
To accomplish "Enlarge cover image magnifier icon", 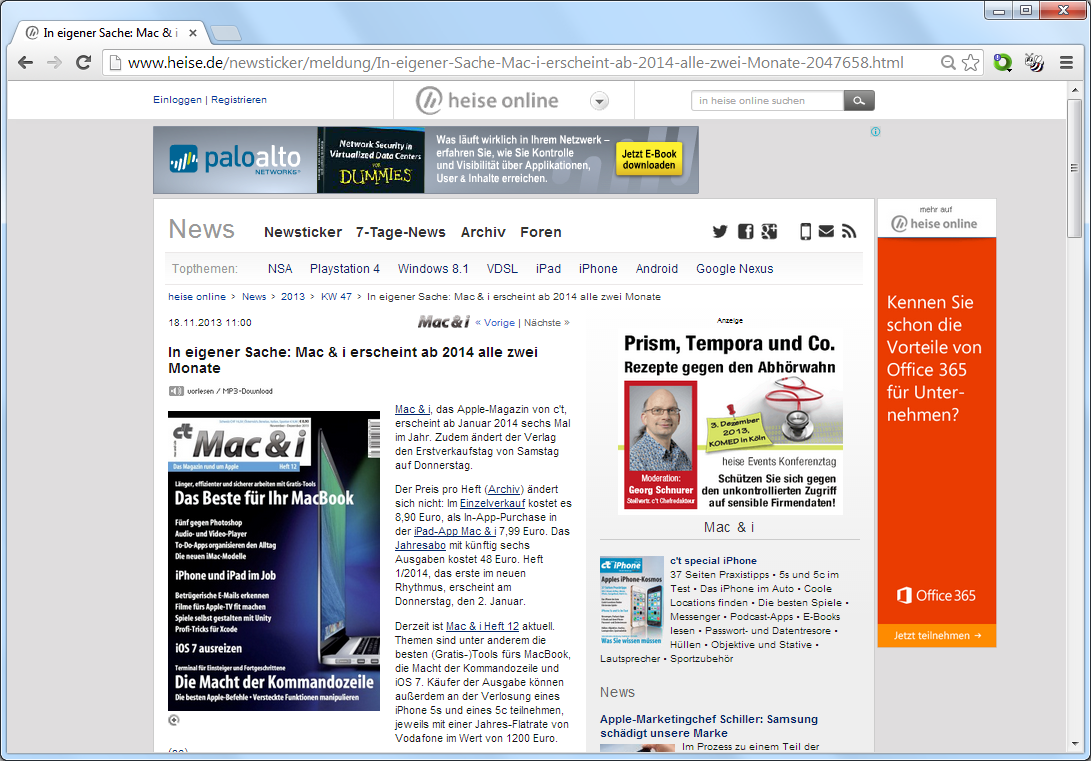I will (x=174, y=720).
